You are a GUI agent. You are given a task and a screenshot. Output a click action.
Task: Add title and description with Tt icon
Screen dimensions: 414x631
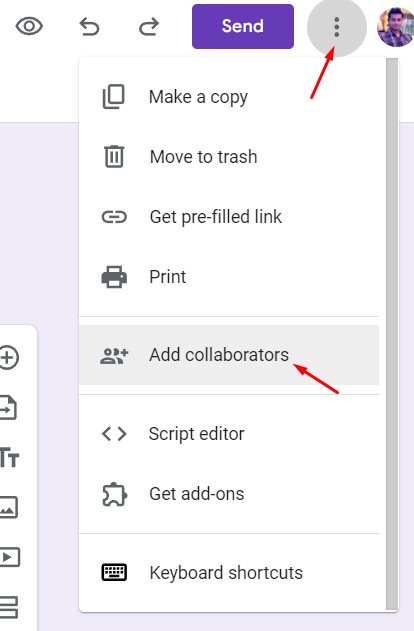pos(9,458)
